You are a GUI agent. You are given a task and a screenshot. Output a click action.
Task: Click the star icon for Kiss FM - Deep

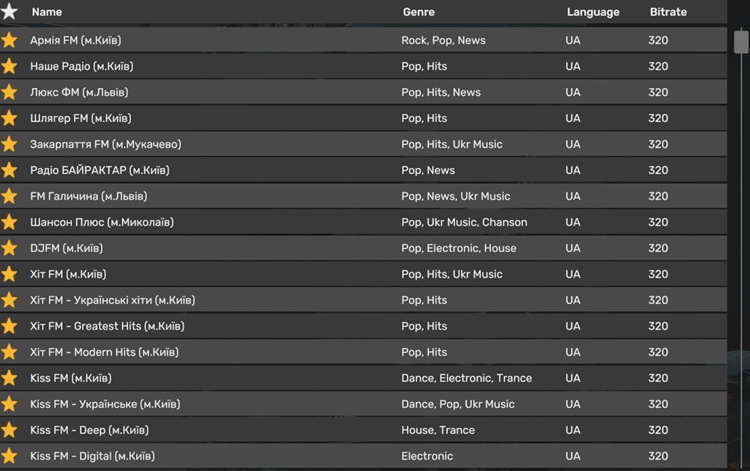point(10,430)
